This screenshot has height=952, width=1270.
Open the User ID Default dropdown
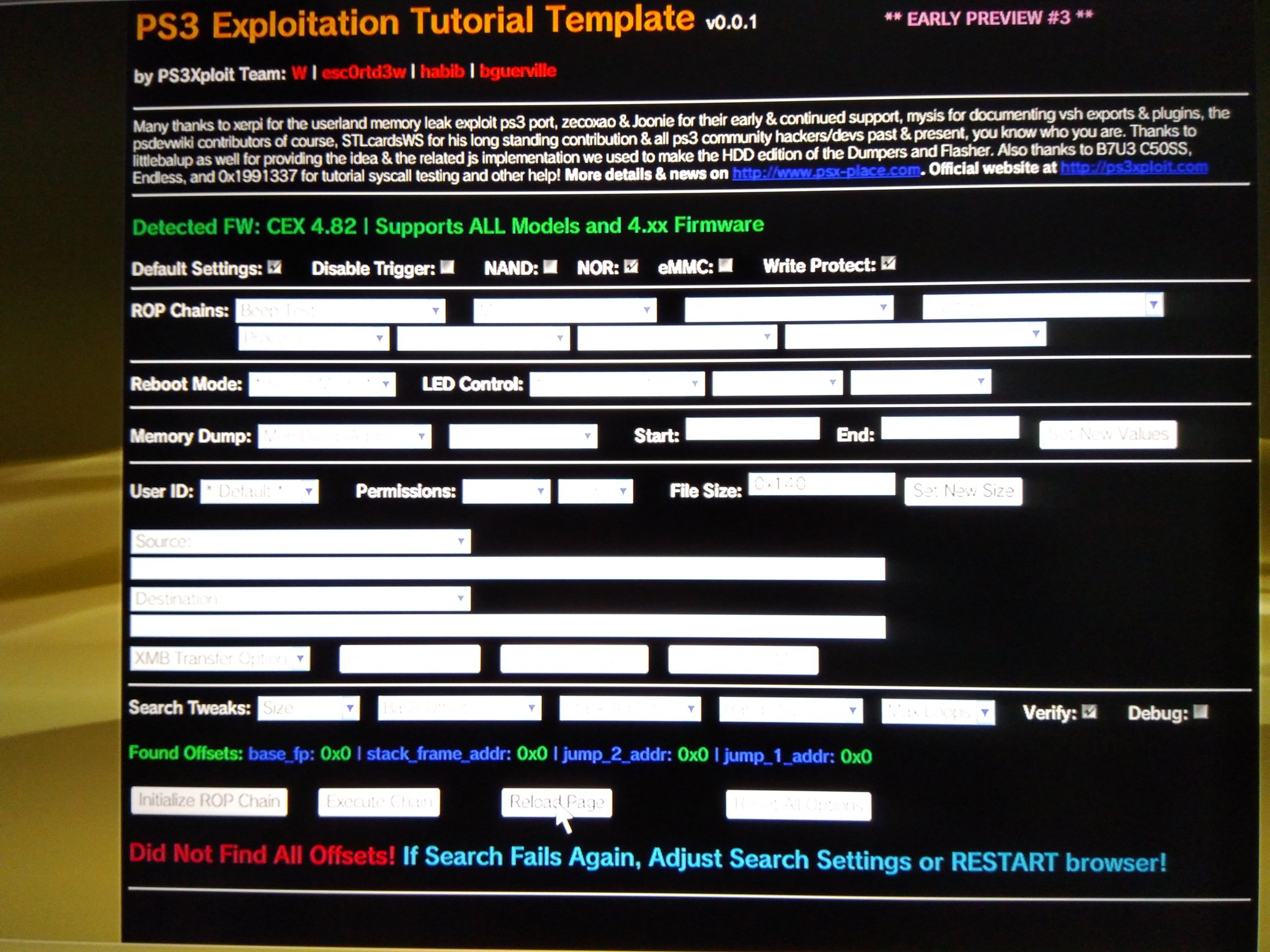coord(259,491)
